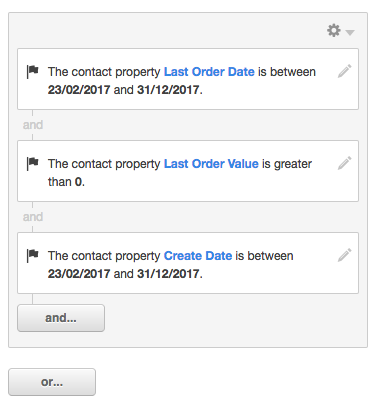This screenshot has height=403, width=374.
Task: Open the Last Order Value property link
Action: 211,164
